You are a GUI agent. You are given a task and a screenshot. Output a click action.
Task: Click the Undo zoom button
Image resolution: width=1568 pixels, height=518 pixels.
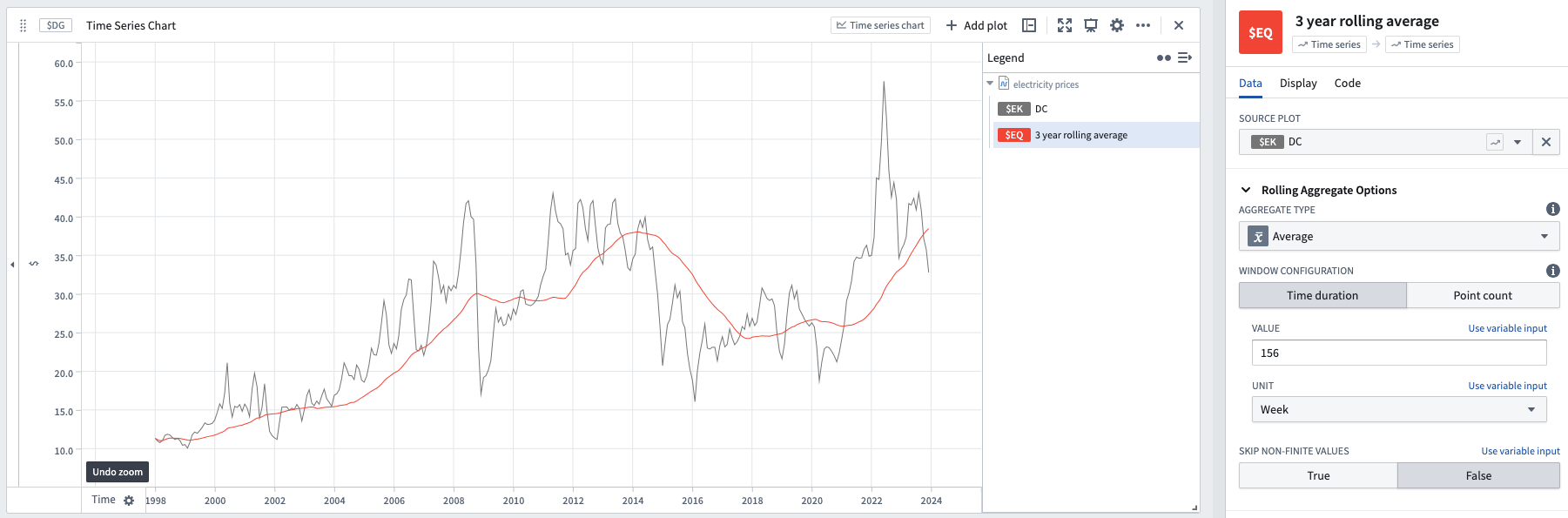(x=118, y=472)
